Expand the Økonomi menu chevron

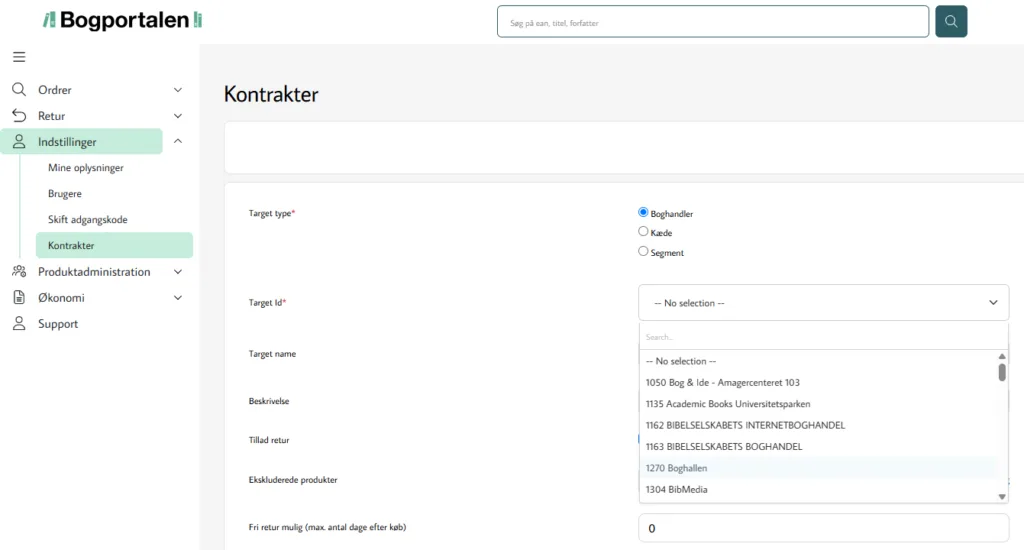(x=178, y=298)
